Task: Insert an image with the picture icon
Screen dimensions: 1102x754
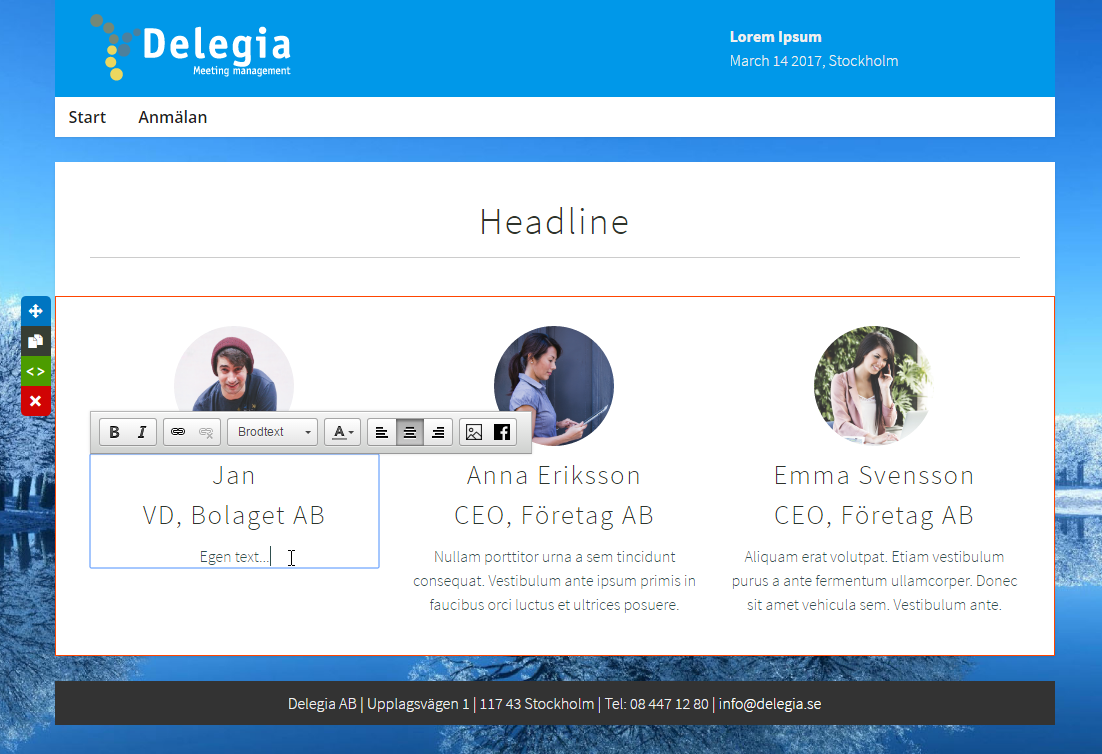Action: (x=474, y=432)
